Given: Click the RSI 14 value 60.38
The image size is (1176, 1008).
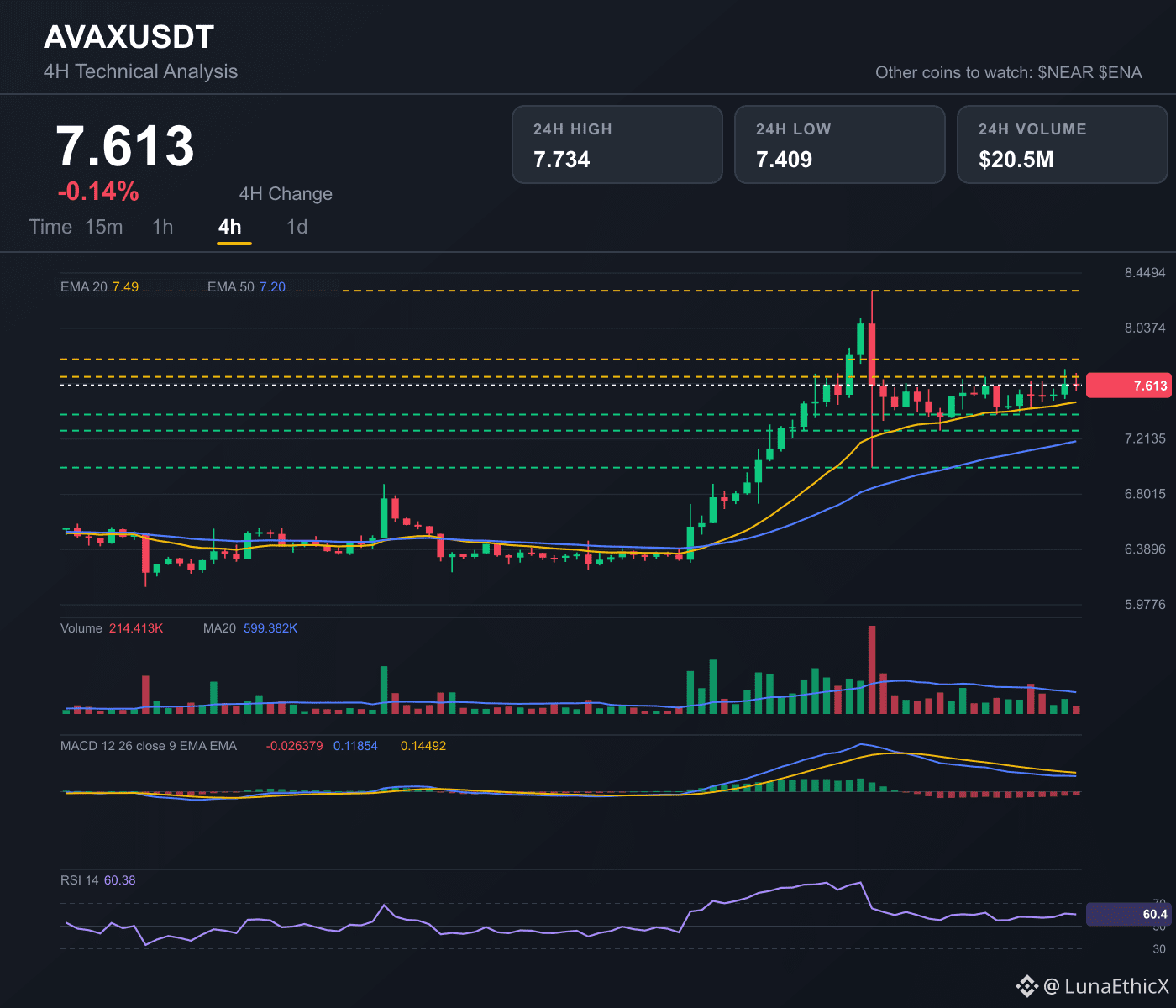Looking at the screenshot, I should pyautogui.click(x=119, y=880).
